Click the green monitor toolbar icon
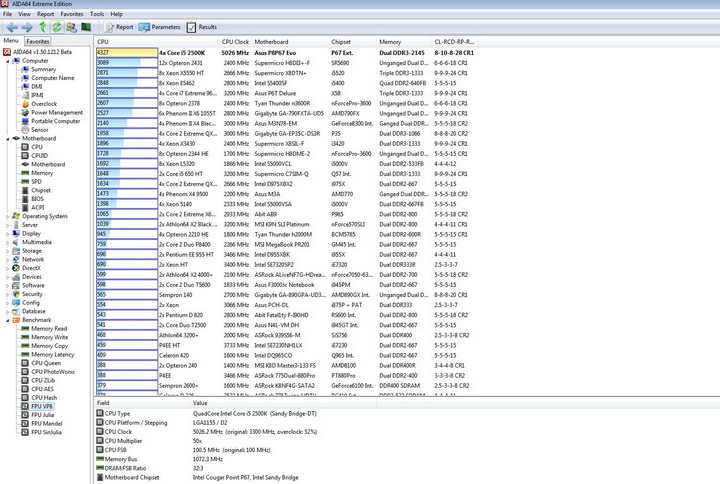720x484 pixels. pyautogui.click(x=85, y=27)
